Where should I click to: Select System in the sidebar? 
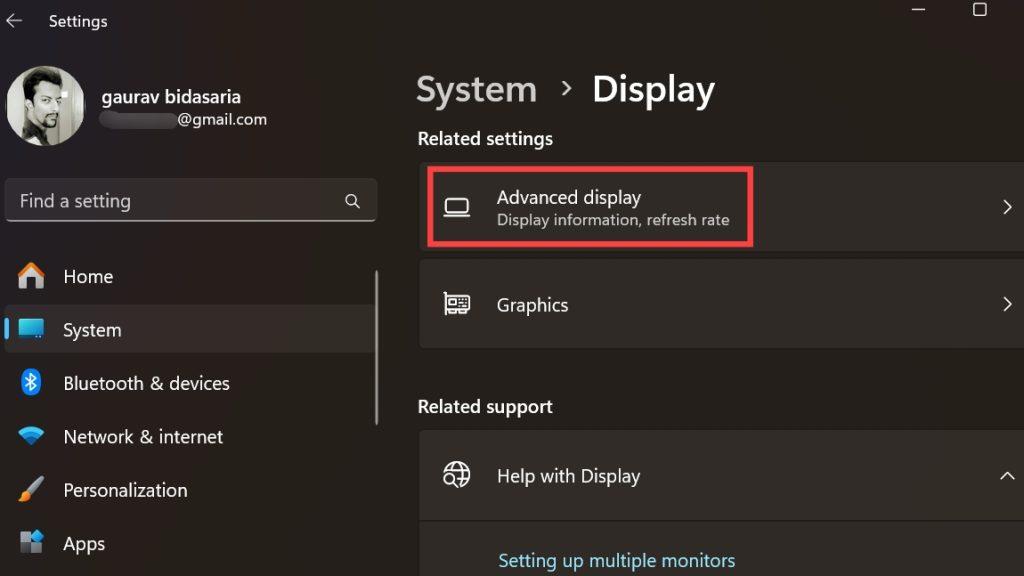[x=189, y=330]
